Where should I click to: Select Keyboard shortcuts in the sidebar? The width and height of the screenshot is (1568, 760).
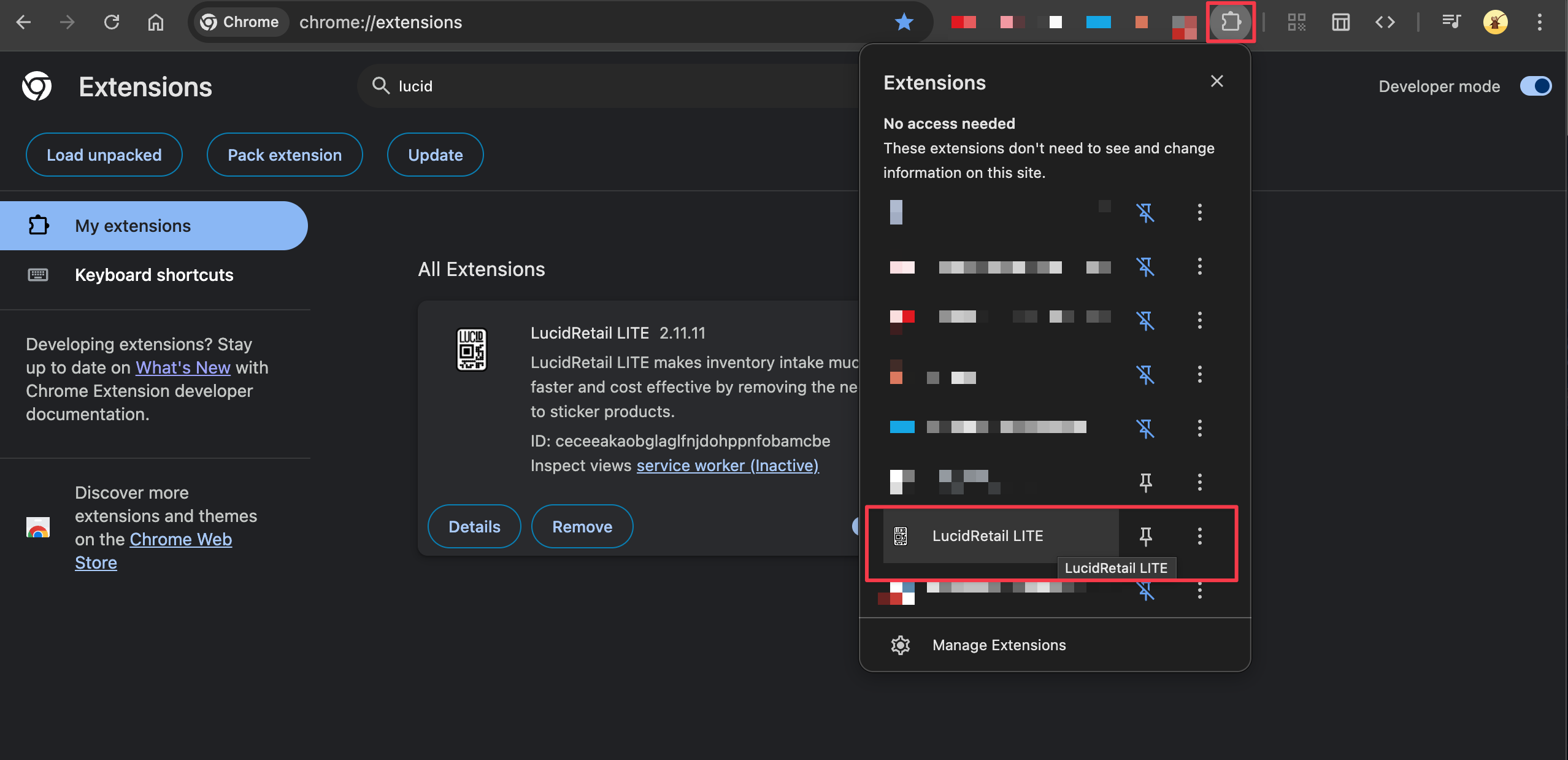154,274
